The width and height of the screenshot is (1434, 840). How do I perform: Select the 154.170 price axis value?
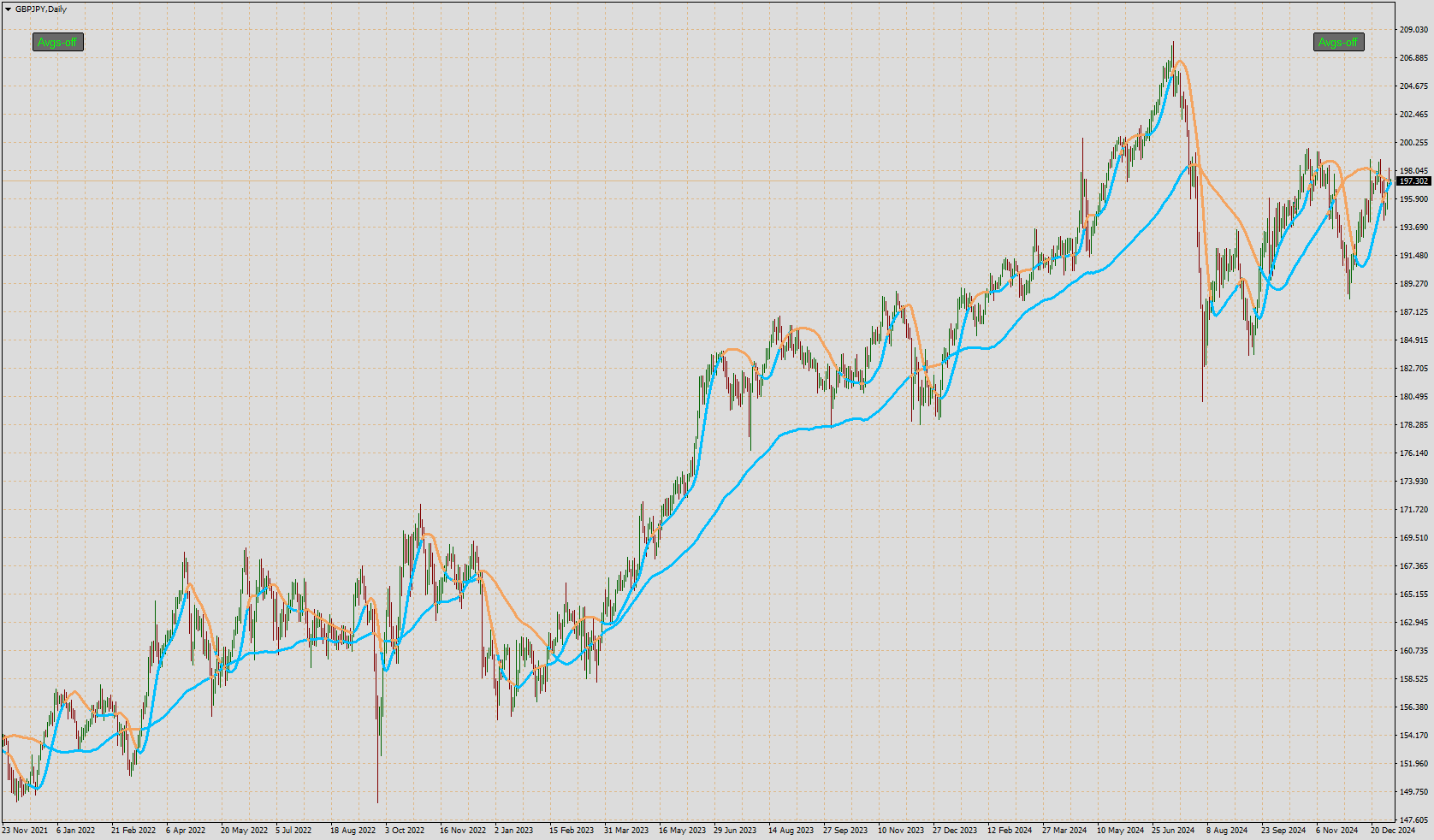tap(1413, 736)
